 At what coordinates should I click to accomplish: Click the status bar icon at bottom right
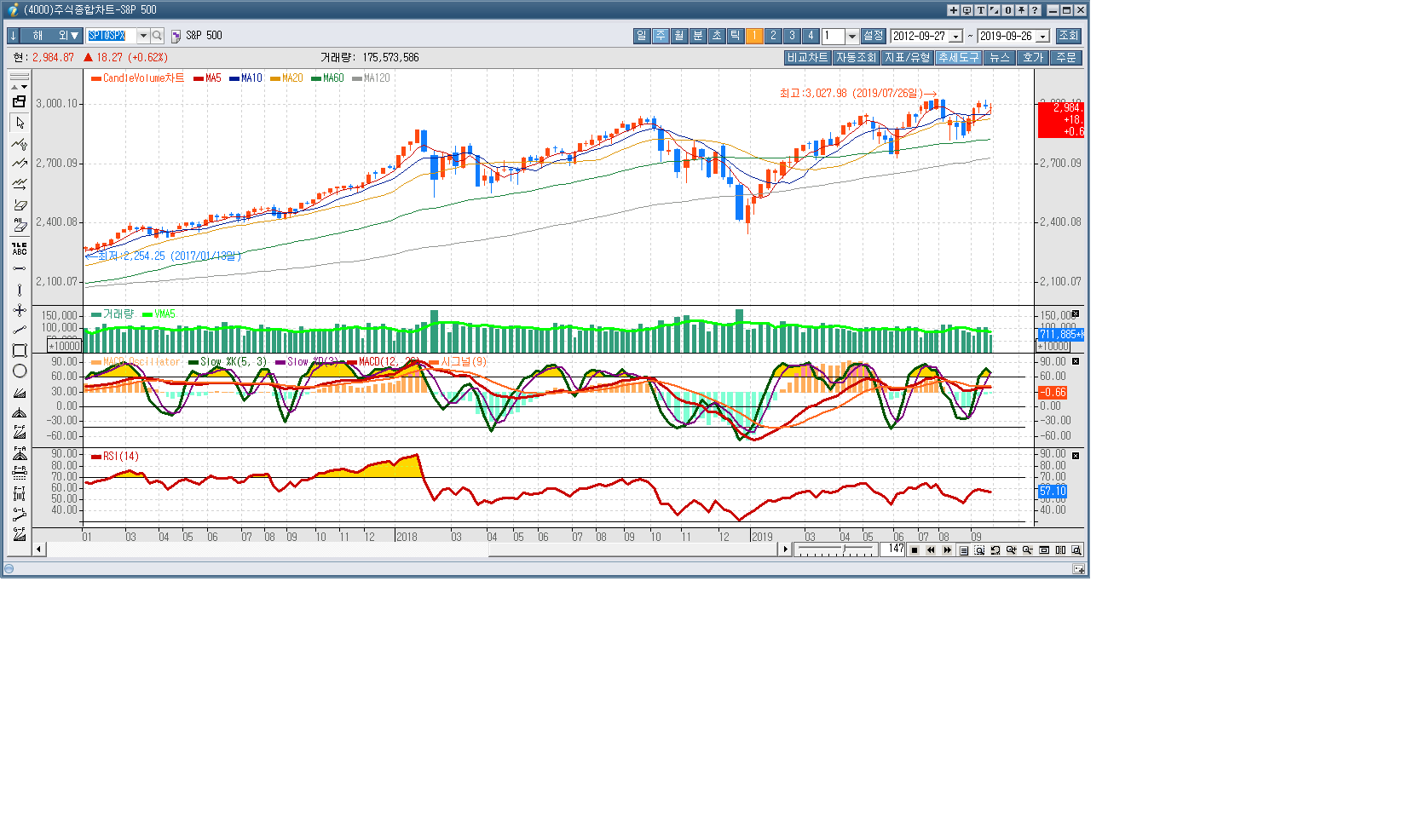1079,569
